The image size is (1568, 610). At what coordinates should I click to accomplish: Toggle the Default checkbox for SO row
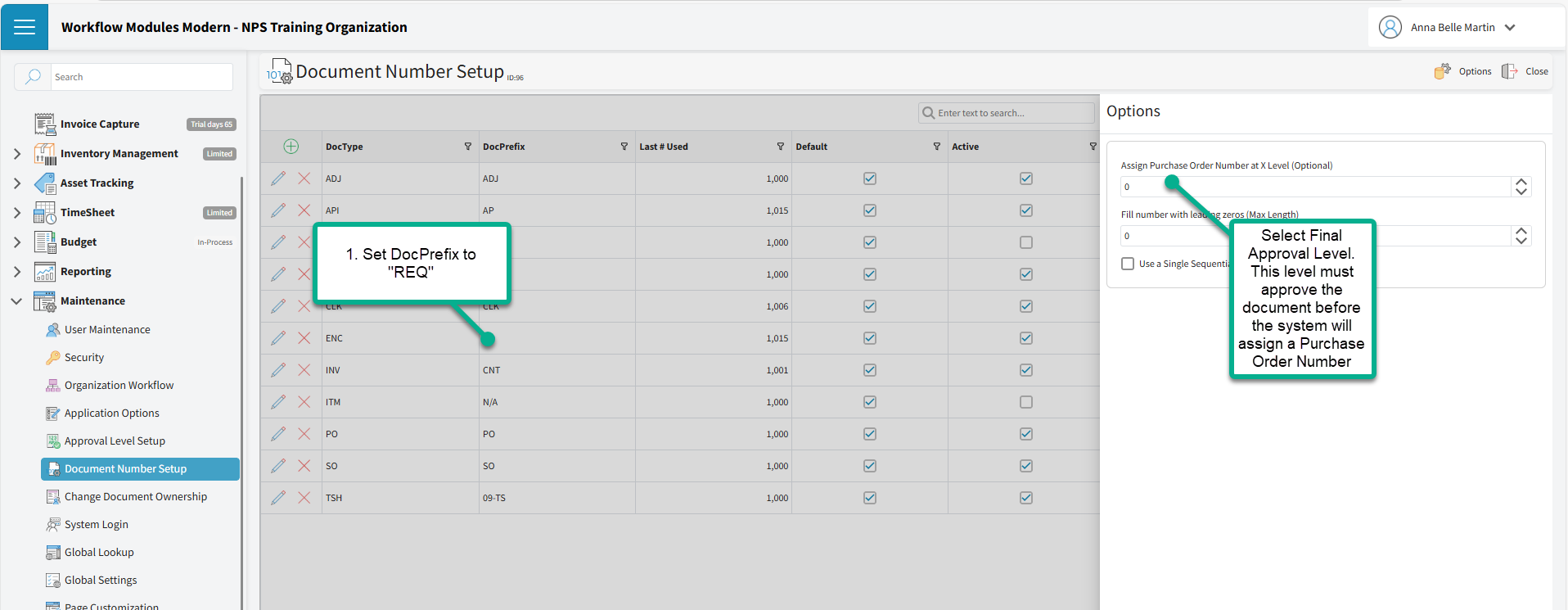tap(870, 466)
